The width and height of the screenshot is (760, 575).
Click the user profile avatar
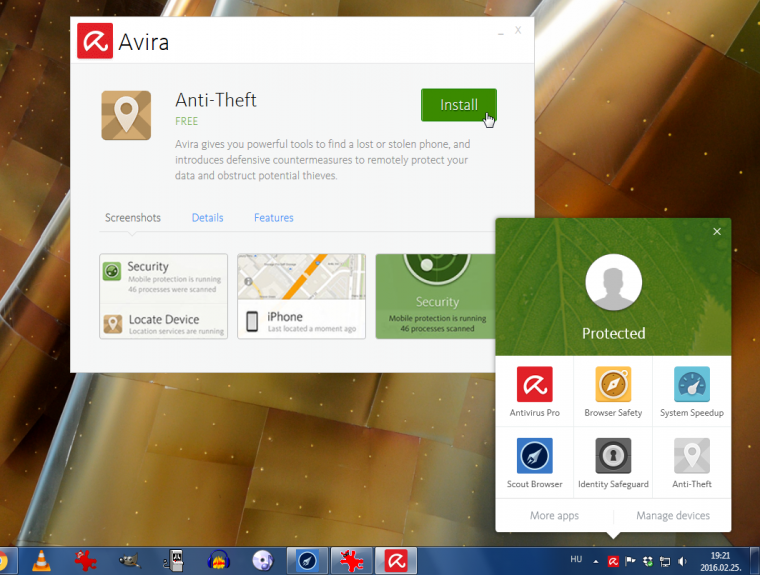[x=614, y=283]
